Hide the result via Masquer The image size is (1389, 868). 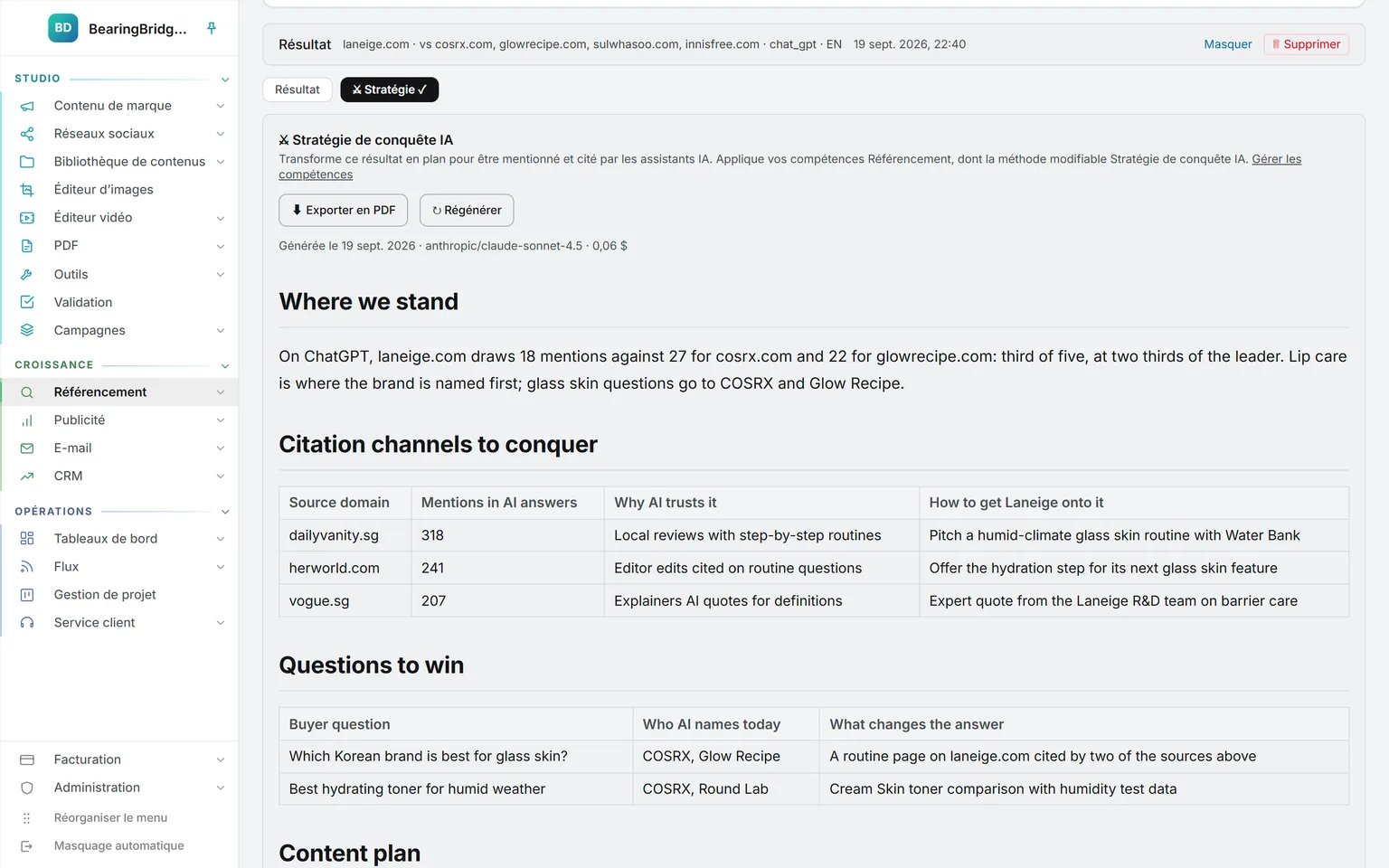point(1228,44)
